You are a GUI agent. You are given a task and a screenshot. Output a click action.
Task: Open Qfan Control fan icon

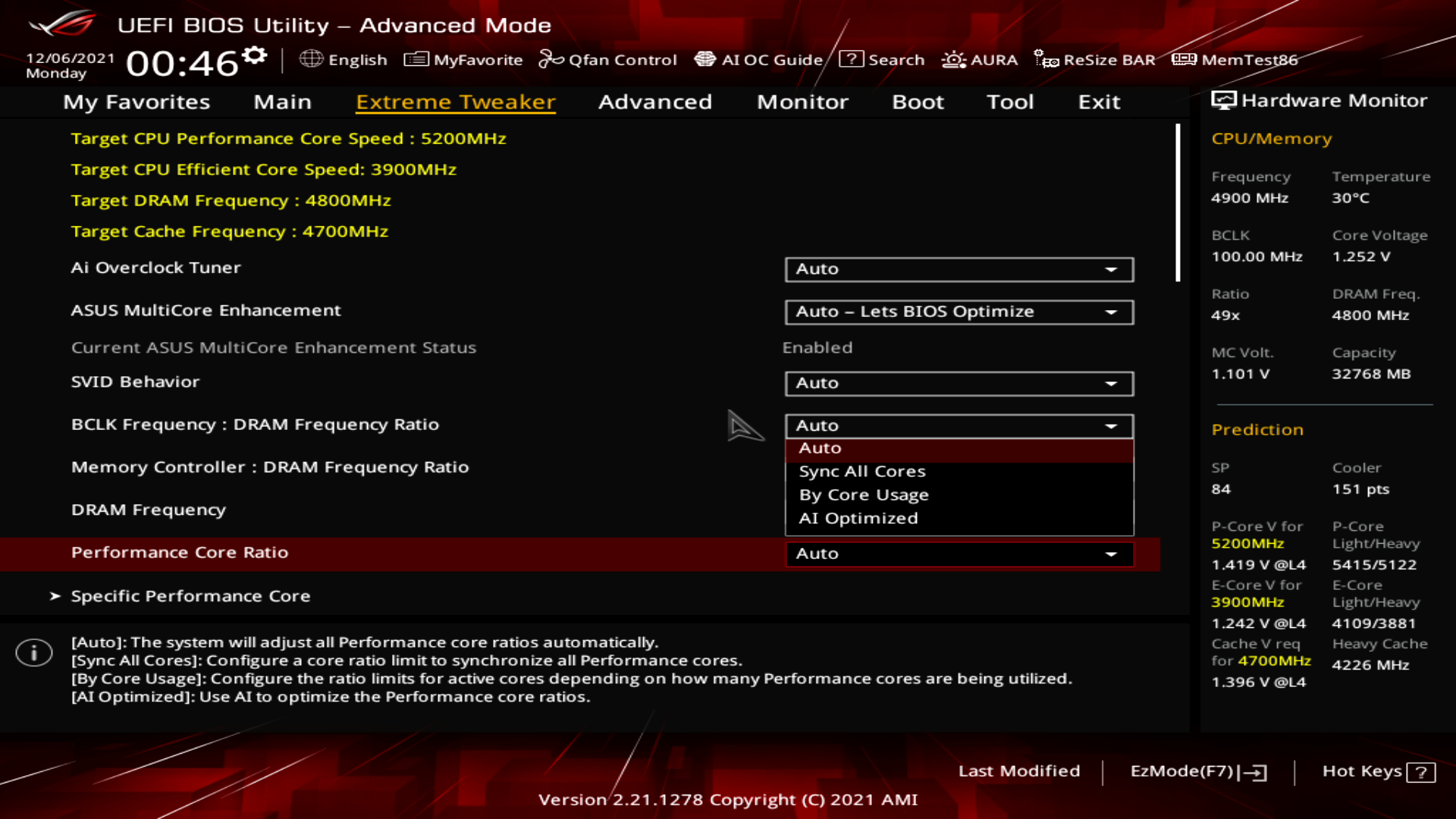[x=551, y=59]
